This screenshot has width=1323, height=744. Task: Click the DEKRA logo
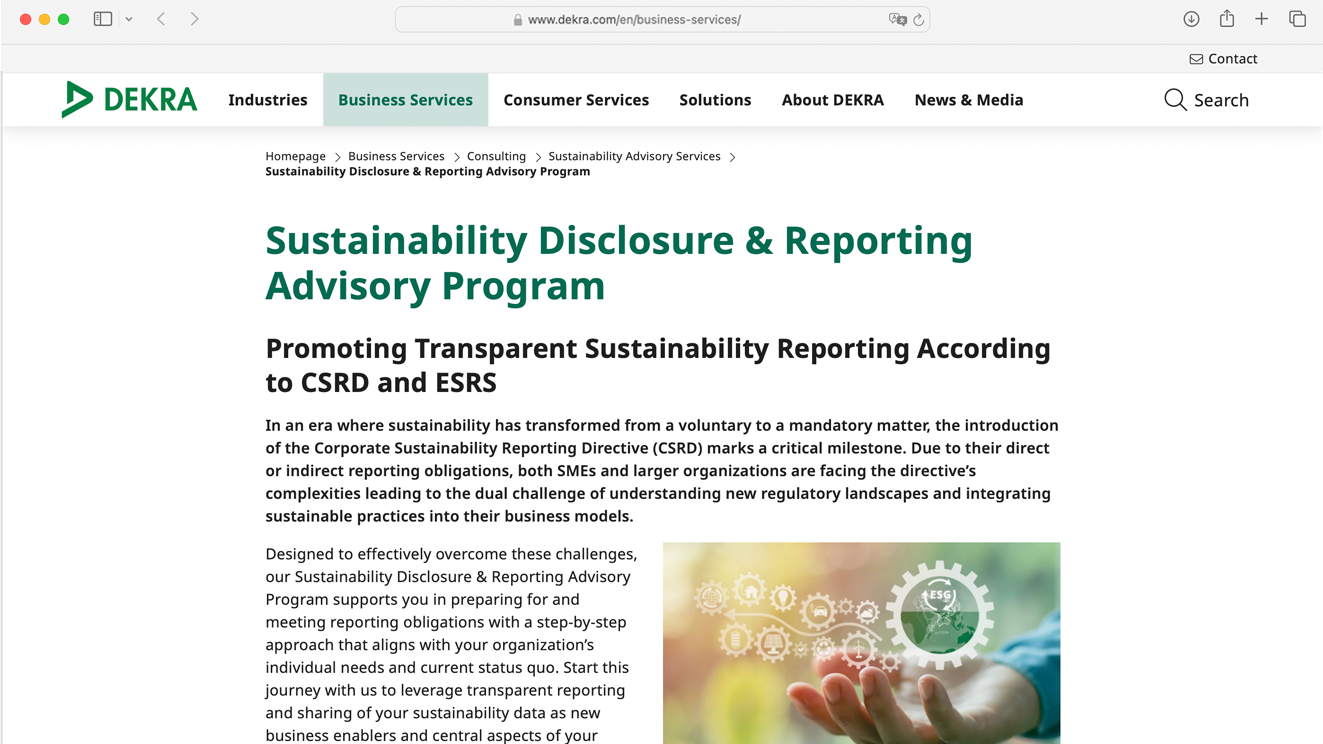pos(129,99)
